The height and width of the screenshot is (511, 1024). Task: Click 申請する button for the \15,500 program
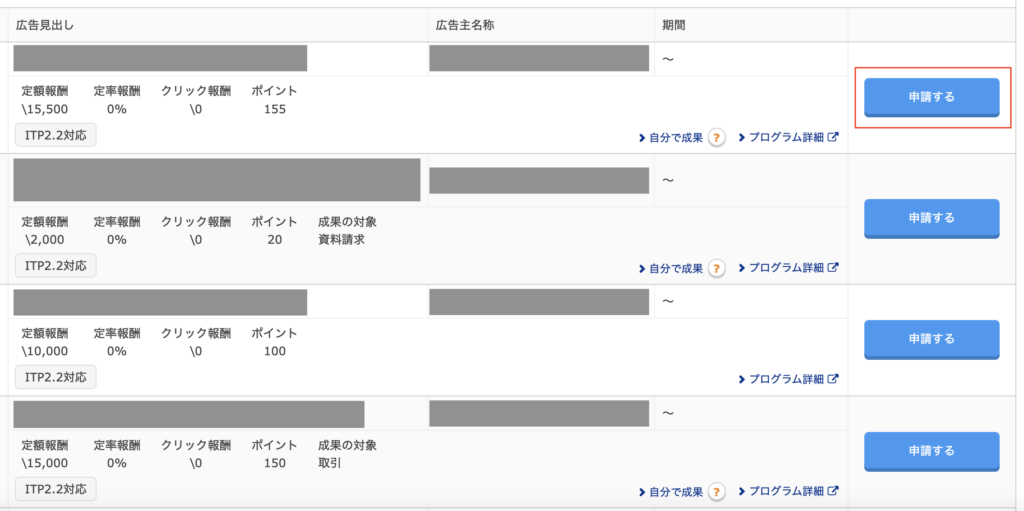coord(931,97)
